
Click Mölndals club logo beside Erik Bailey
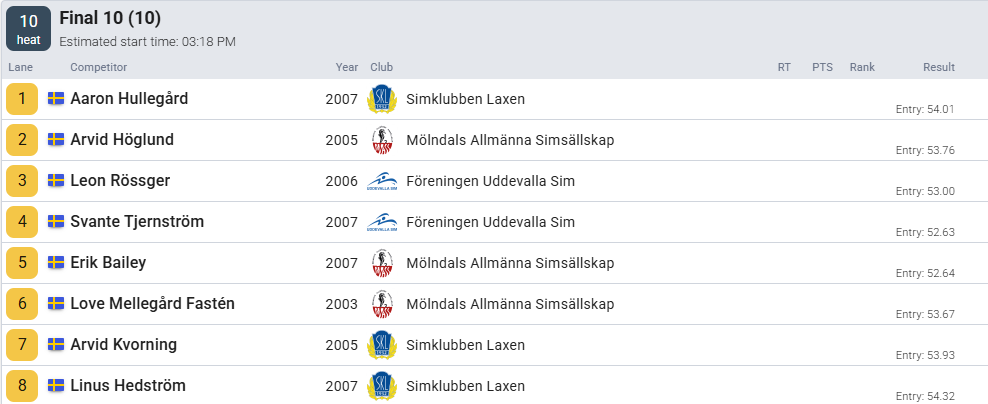(x=381, y=263)
